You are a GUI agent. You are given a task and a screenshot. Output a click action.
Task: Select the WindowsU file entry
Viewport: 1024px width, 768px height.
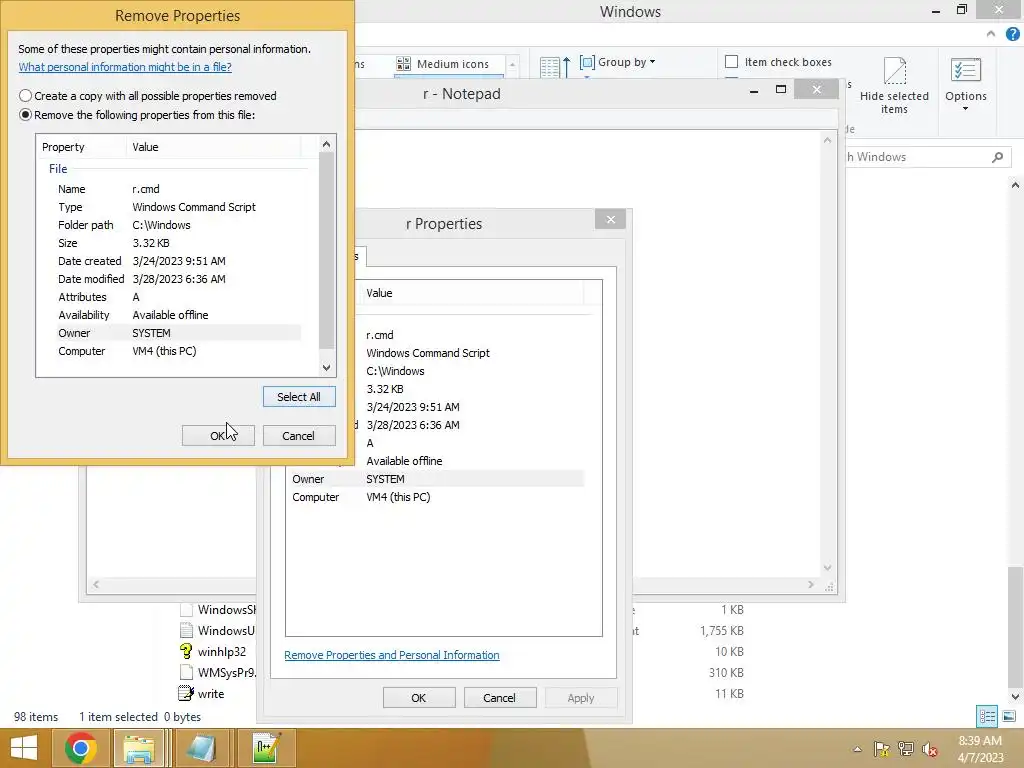point(217,631)
